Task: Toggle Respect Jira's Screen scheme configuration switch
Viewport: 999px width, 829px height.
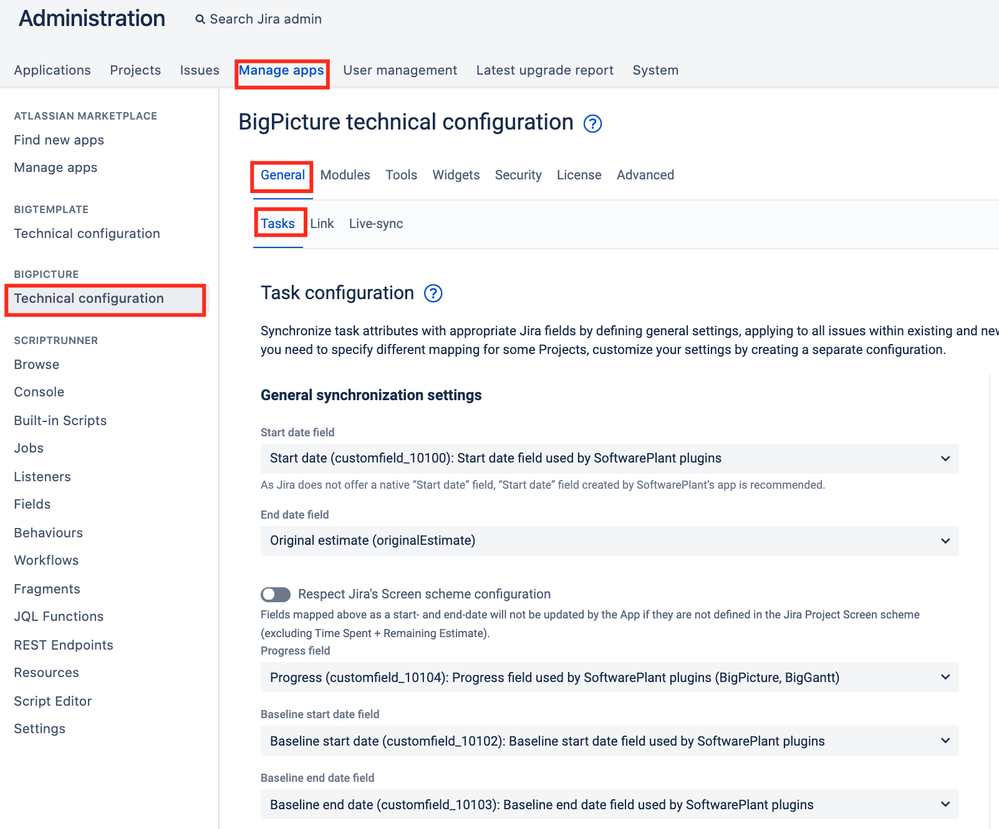Action: [275, 595]
